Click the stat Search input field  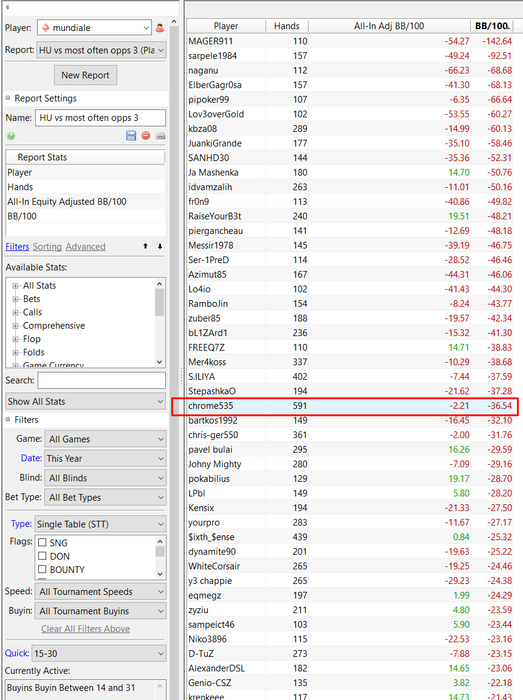click(102, 380)
